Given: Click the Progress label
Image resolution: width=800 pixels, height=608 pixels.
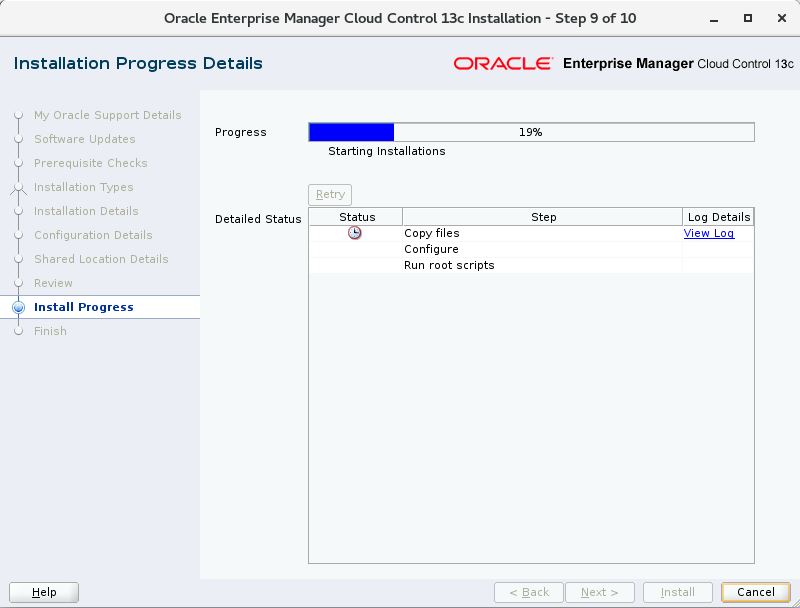Looking at the screenshot, I should [241, 132].
